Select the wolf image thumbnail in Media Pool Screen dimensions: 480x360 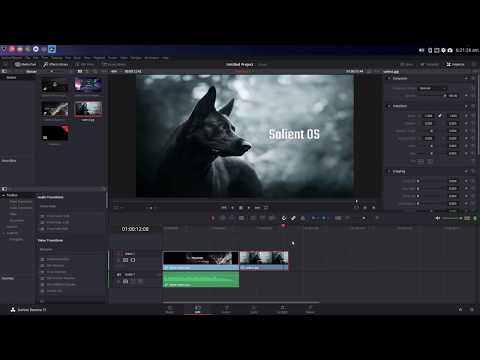click(88, 109)
